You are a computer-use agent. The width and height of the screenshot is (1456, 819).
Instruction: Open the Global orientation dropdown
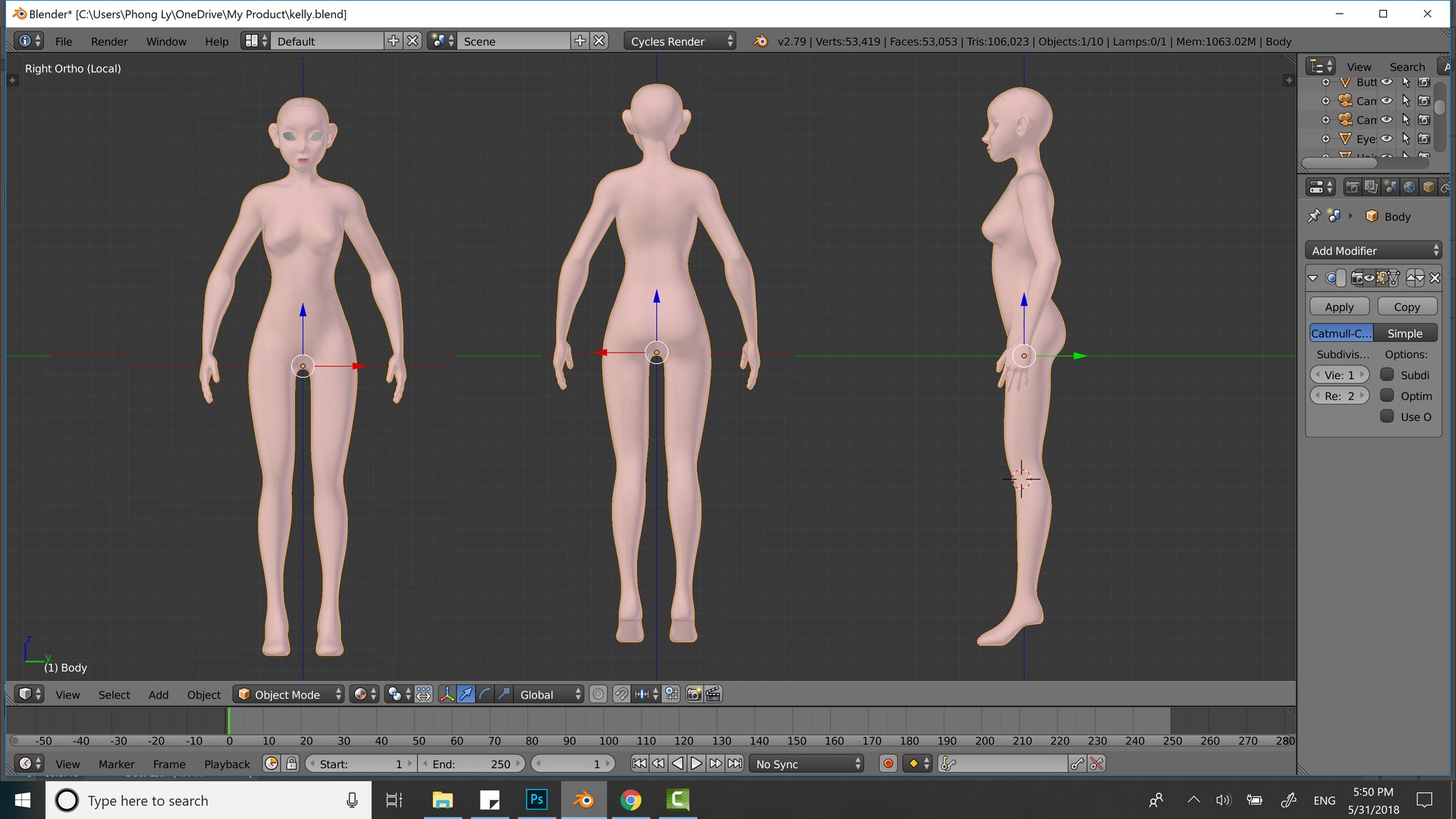(549, 695)
